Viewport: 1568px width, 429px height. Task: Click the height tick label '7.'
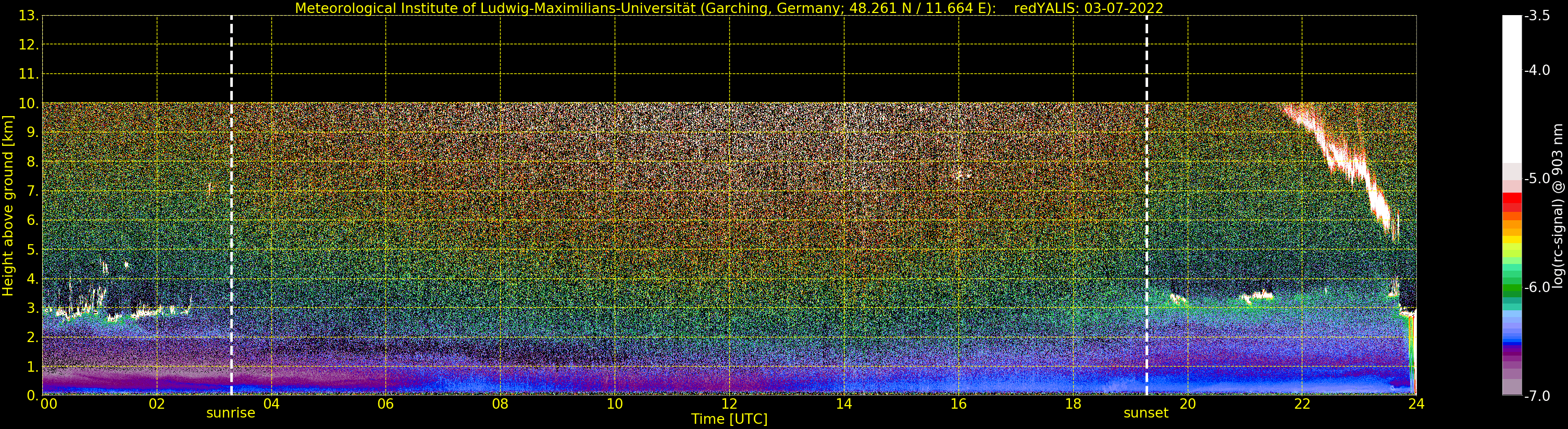pos(32,191)
